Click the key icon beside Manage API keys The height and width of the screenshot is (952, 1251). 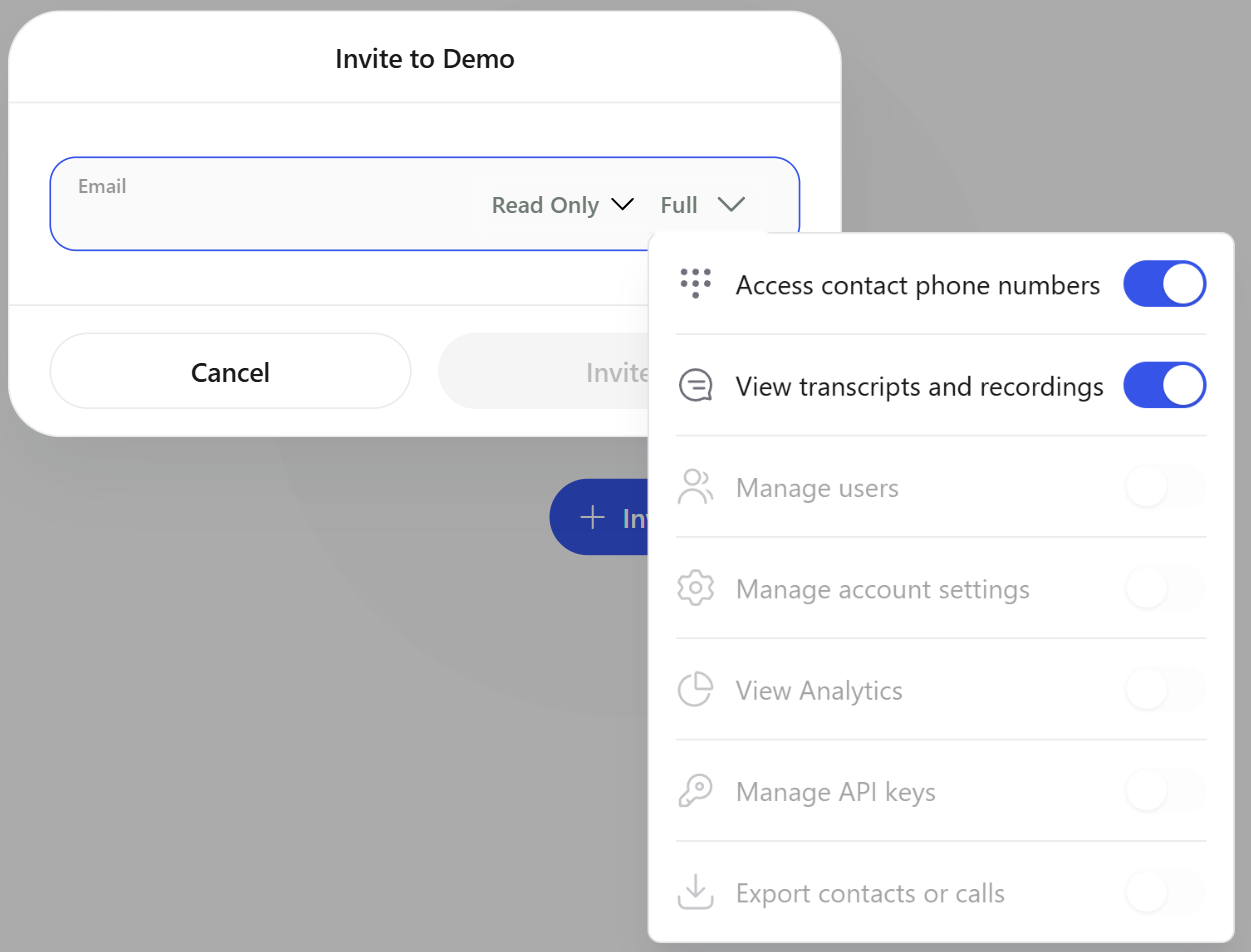tap(695, 791)
